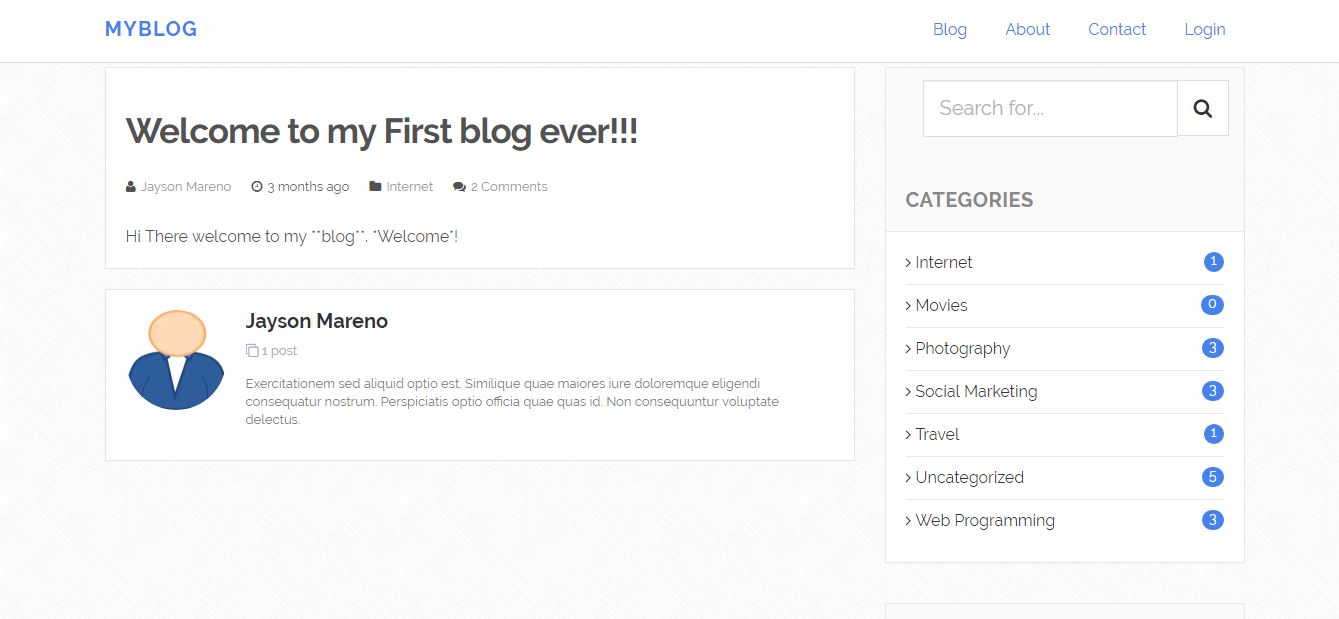Click the posts icon beside "1 post"

251,351
